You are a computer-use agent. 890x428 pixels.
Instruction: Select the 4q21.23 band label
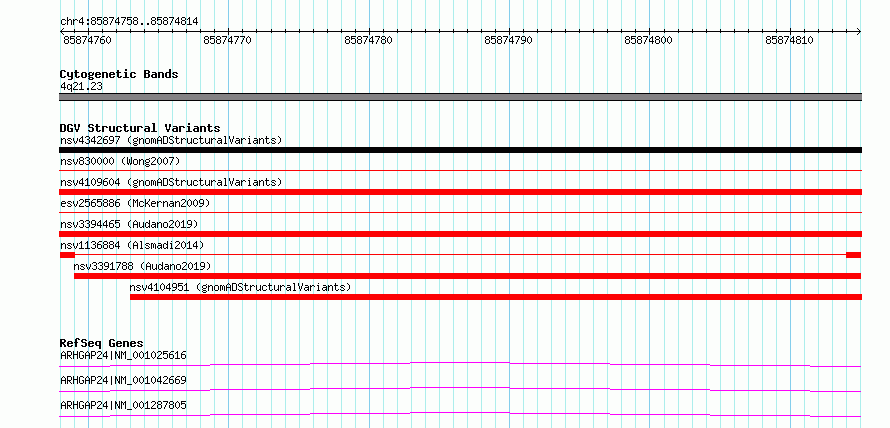coord(81,86)
